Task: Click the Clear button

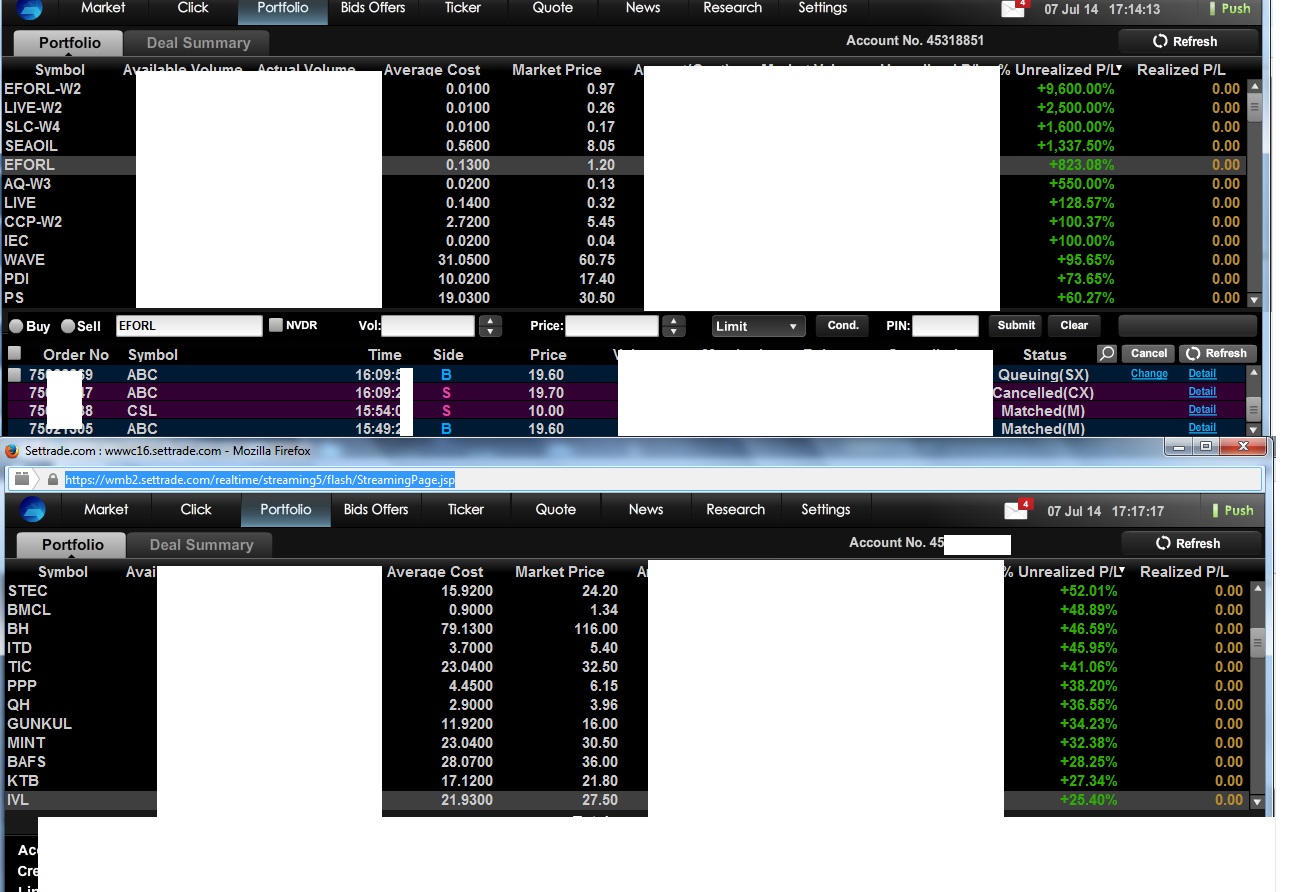Action: click(1074, 326)
